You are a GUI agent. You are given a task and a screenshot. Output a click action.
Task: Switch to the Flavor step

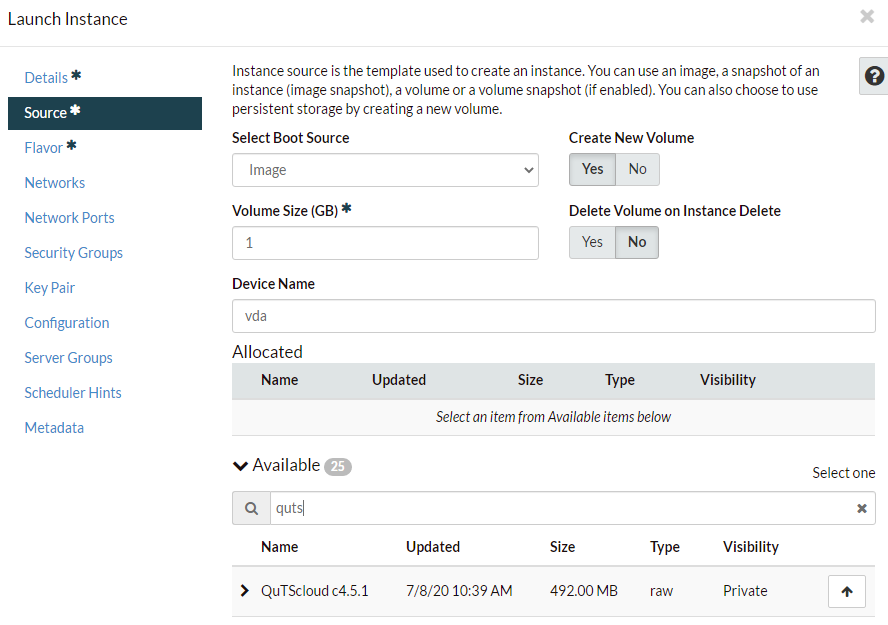pos(44,148)
